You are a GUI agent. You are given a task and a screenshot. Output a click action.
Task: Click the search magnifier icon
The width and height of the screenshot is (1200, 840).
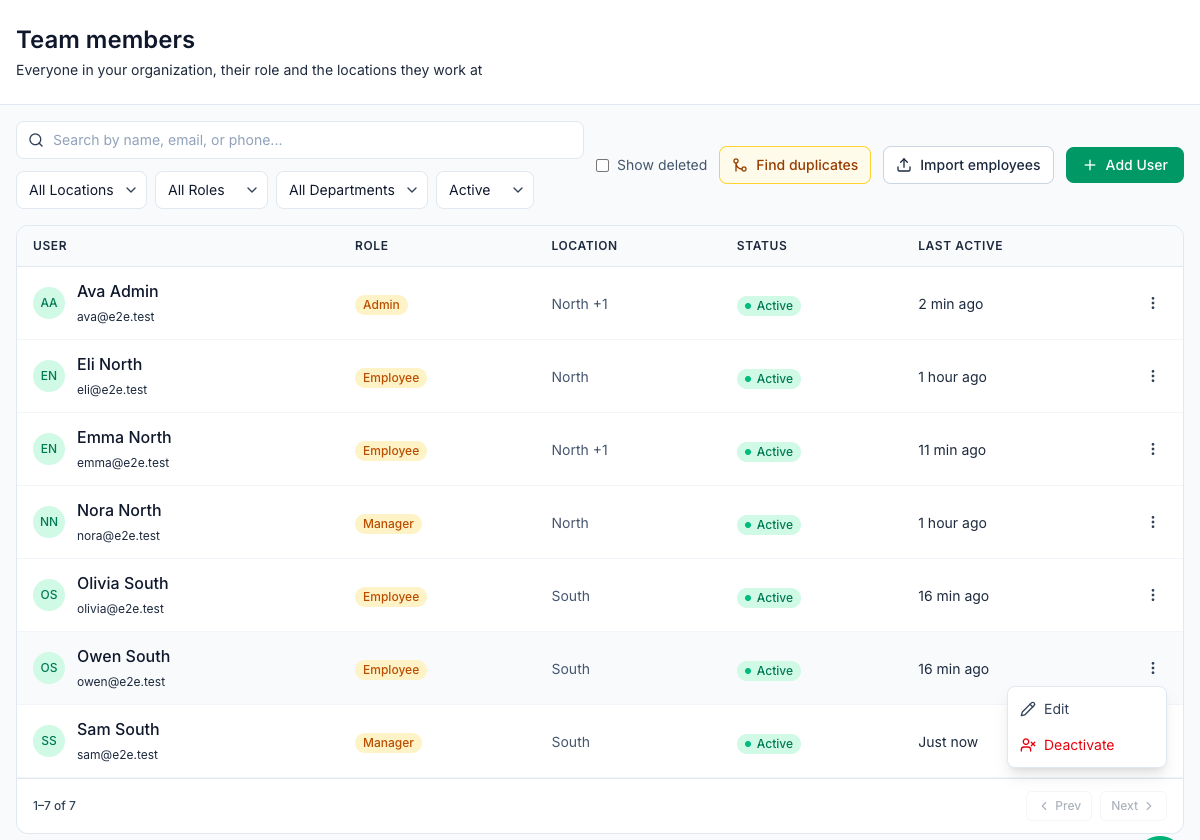pyautogui.click(x=36, y=140)
